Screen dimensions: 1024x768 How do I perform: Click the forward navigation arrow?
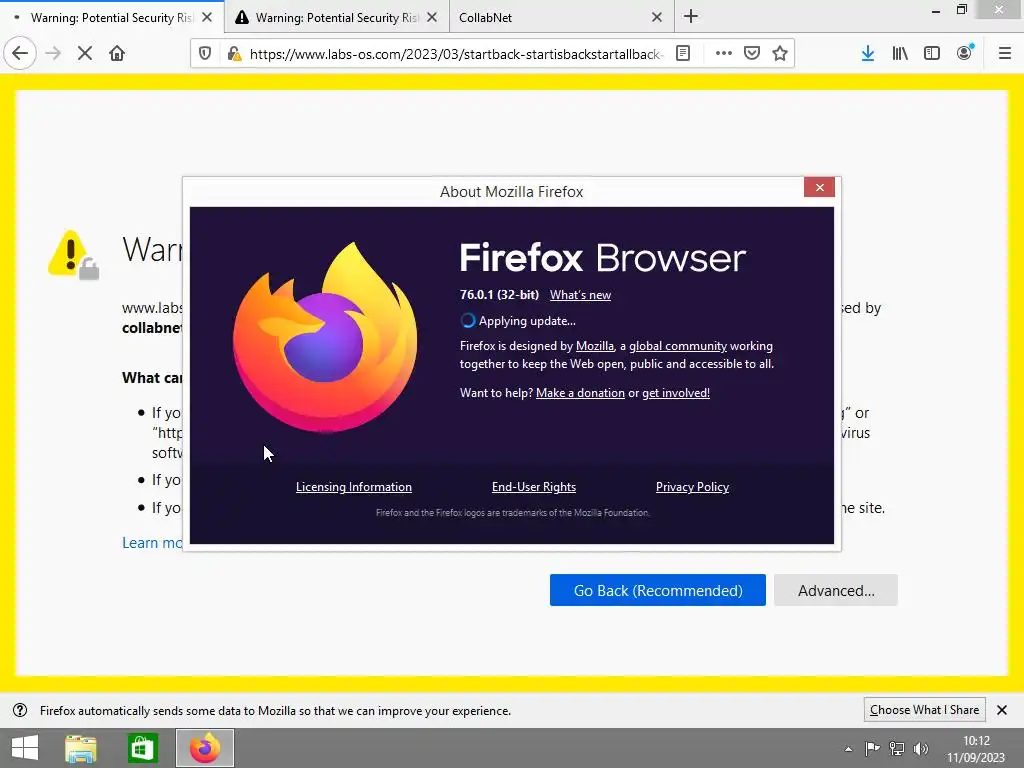[x=53, y=54]
